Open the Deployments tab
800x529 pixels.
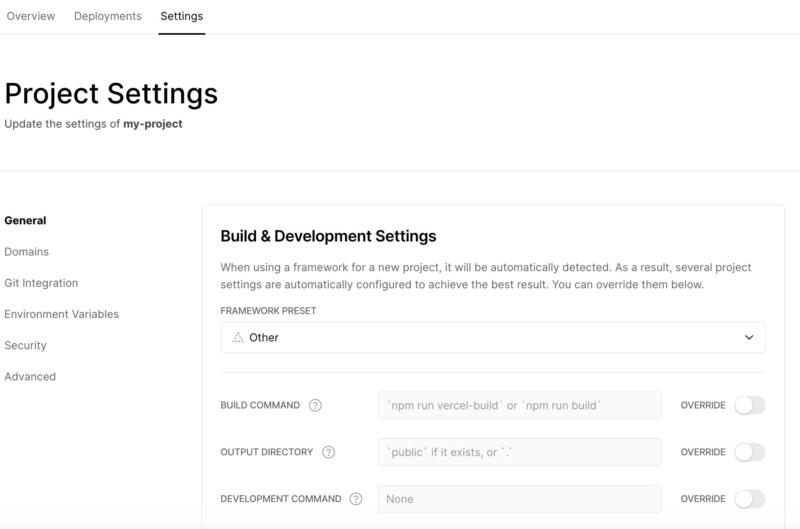point(108,16)
